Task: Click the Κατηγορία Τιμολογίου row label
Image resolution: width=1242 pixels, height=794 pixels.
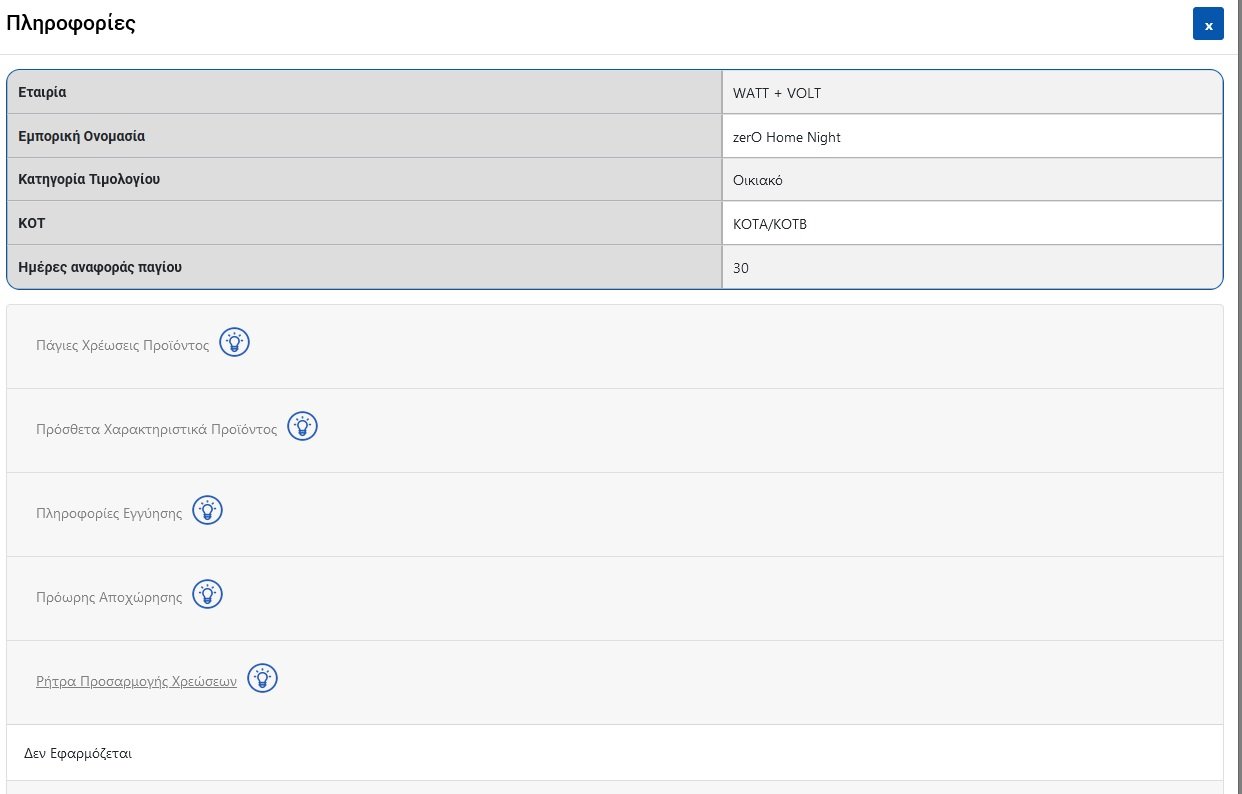Action: (x=89, y=179)
